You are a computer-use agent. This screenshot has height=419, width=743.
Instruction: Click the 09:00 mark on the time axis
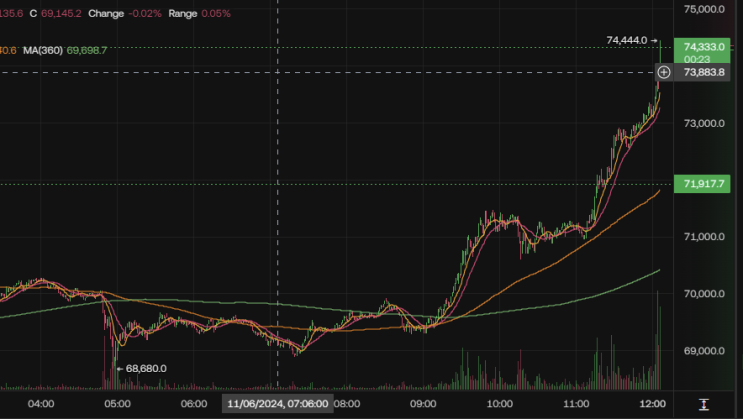pos(423,404)
